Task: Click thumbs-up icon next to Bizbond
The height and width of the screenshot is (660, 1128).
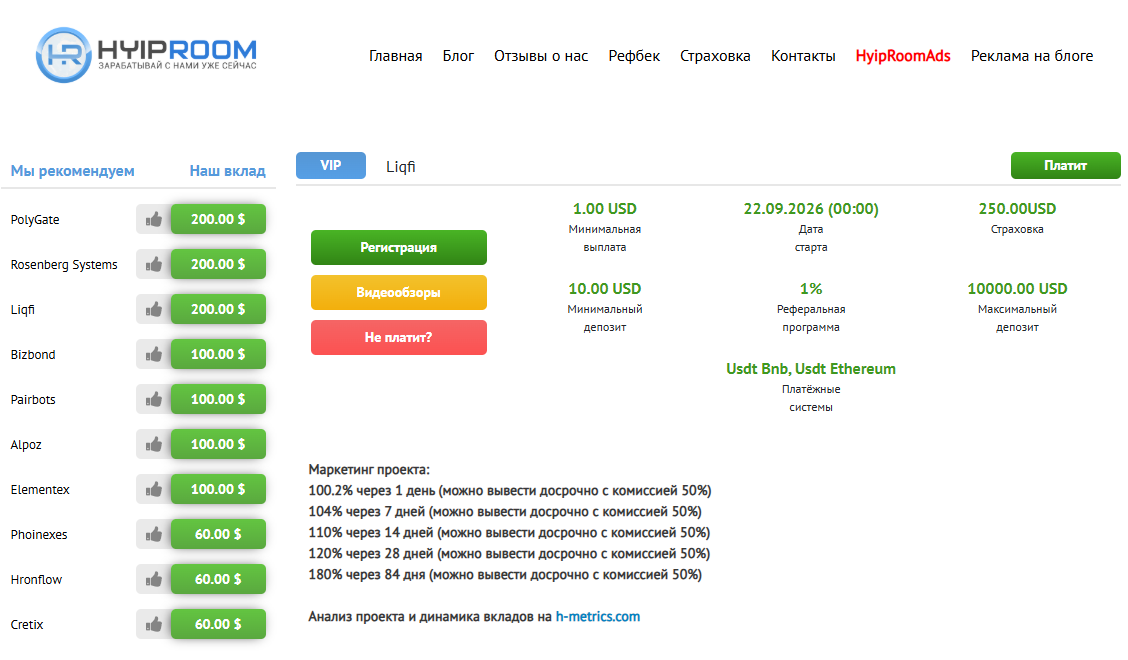Action: tap(154, 355)
